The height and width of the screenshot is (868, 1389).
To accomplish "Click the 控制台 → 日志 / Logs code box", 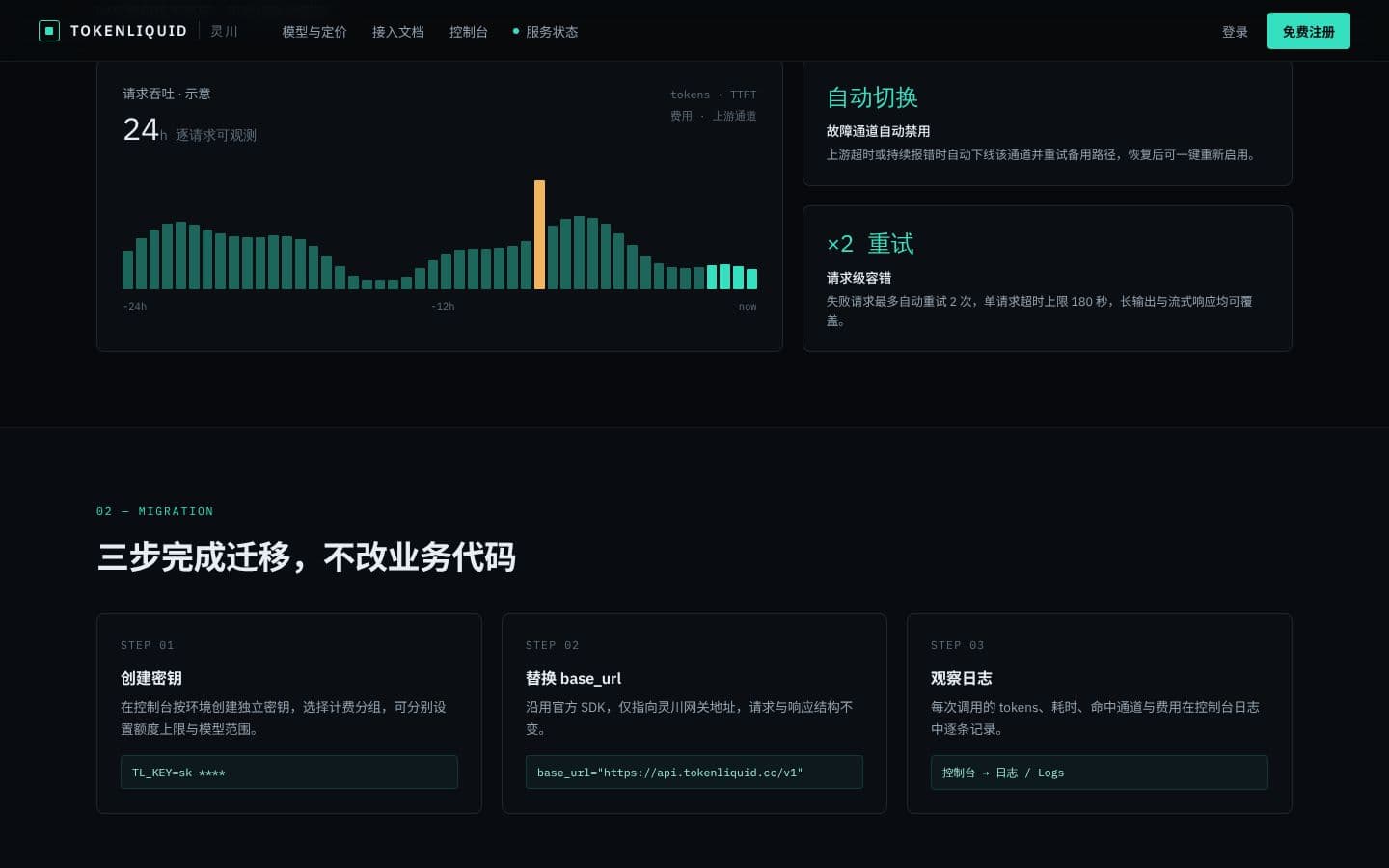I will 1100,773.
